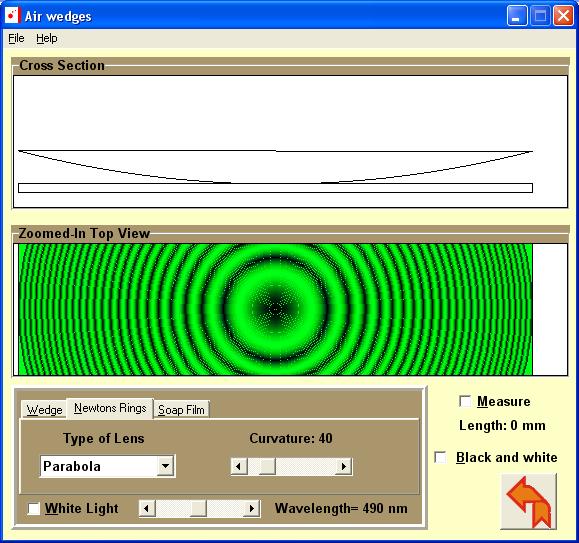Click the curvature slider left arrow
579x543 pixels.
(239, 467)
